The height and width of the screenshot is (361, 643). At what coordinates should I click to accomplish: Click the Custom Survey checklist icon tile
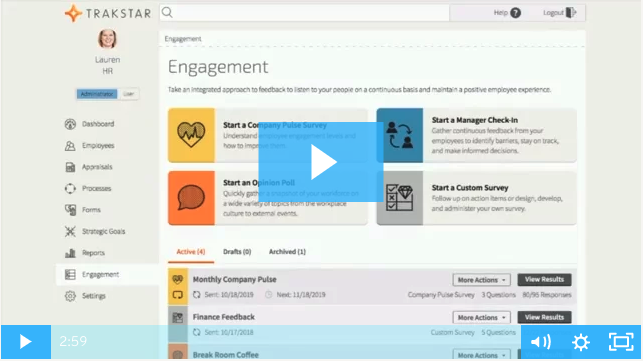(400, 198)
